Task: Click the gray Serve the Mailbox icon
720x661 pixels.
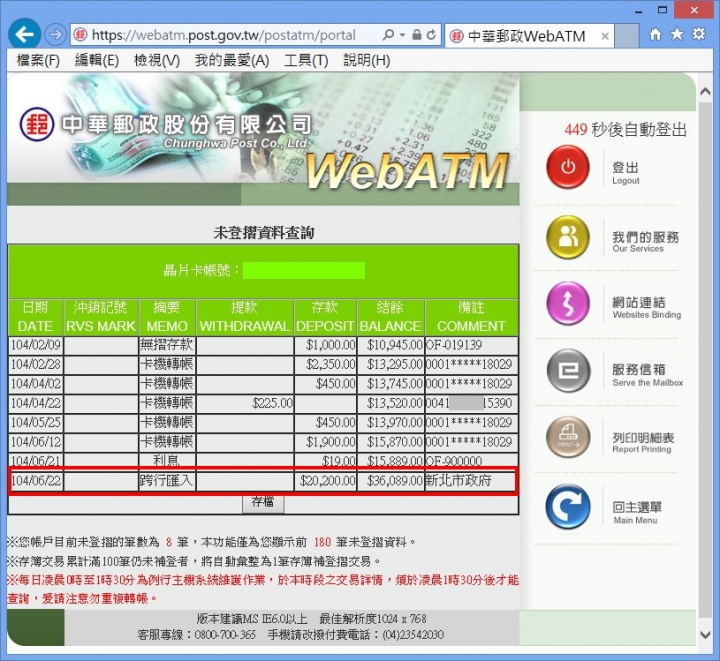Action: click(568, 370)
